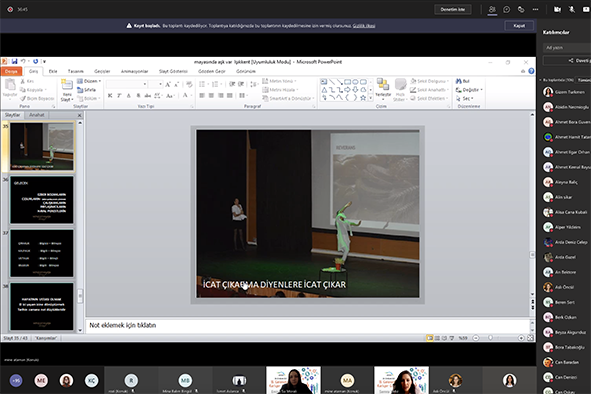Select the right arrow shape in gallery
The height and width of the screenshot is (394, 591).
pos(348,90)
